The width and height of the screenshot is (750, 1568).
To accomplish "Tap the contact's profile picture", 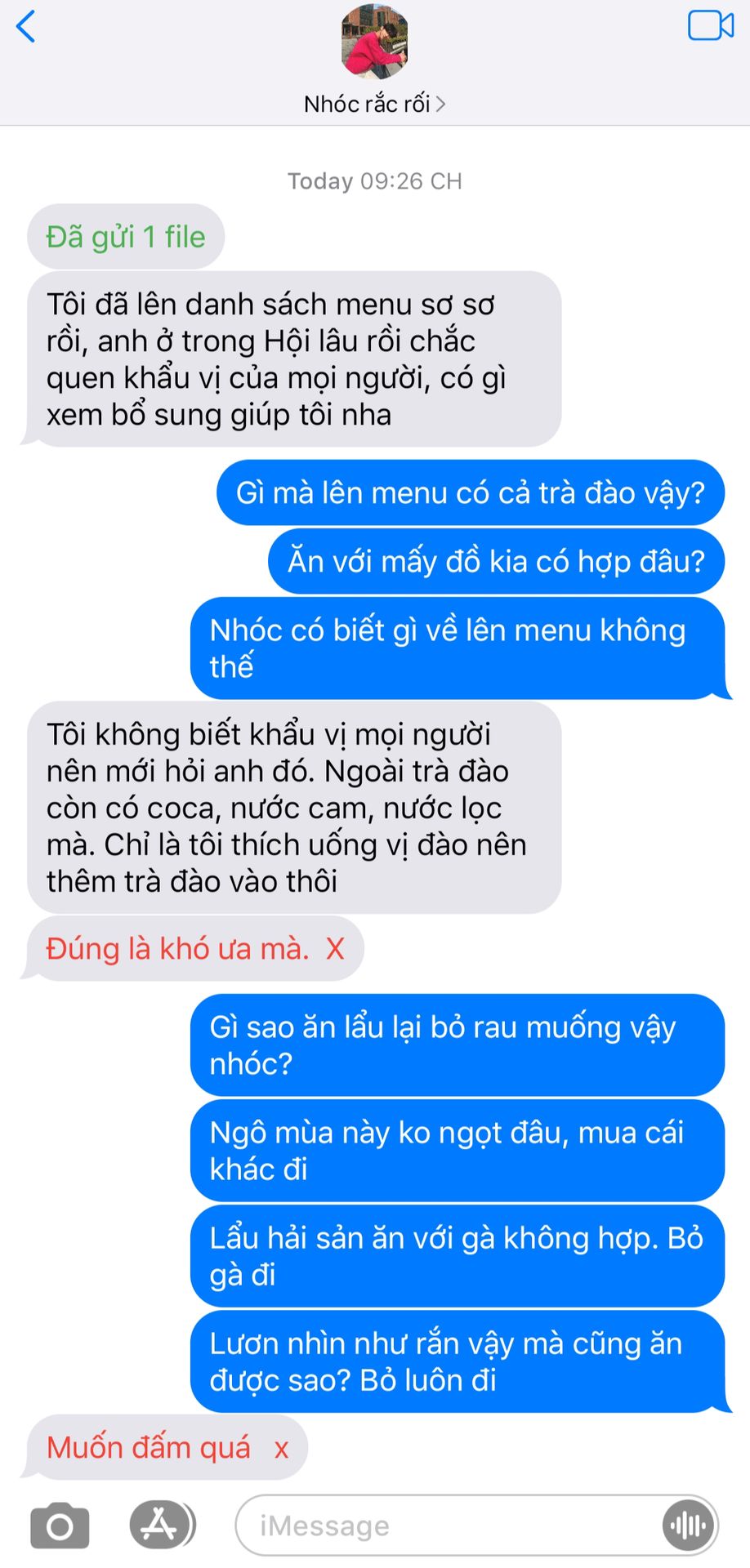I will click(374, 41).
